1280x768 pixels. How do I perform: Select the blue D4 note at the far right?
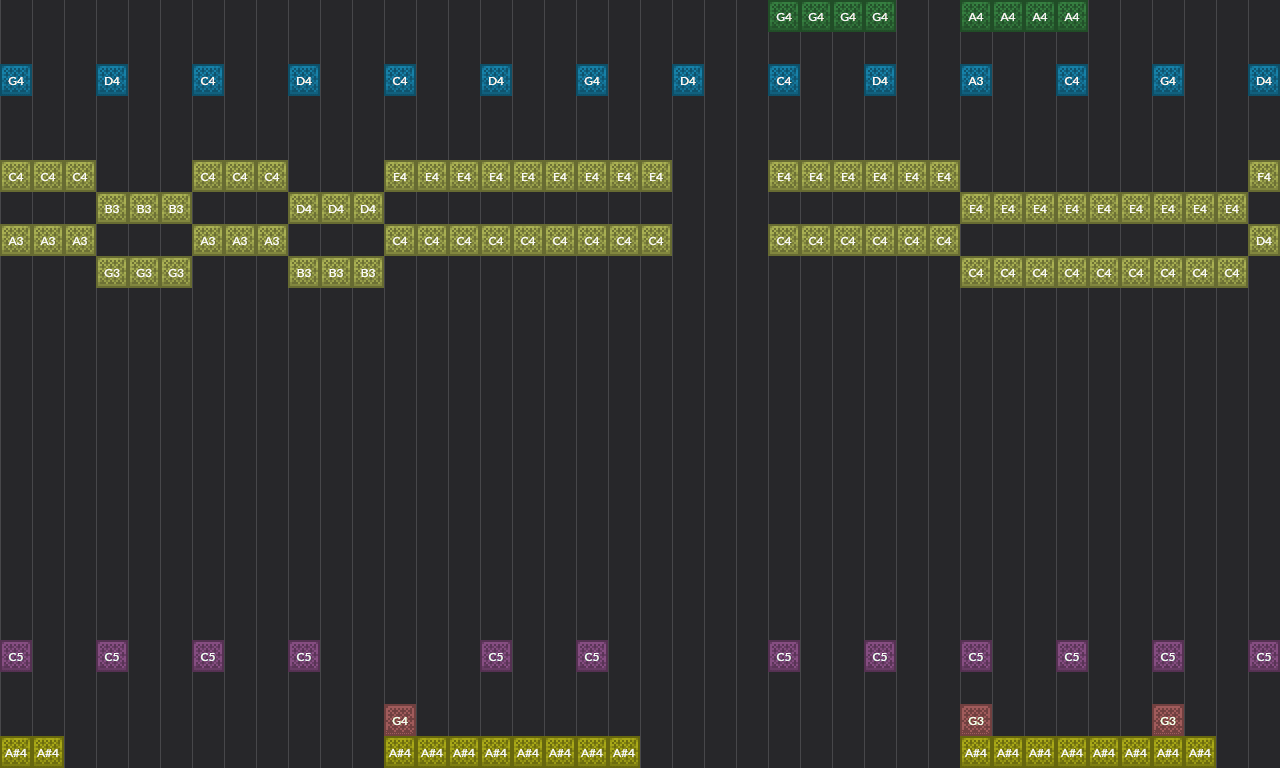[x=1264, y=81]
